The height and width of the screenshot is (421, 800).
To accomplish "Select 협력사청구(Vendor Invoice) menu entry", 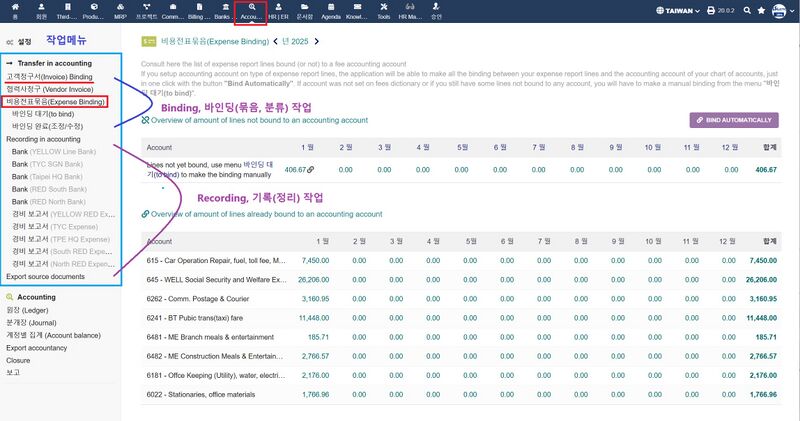I will pos(49,89).
